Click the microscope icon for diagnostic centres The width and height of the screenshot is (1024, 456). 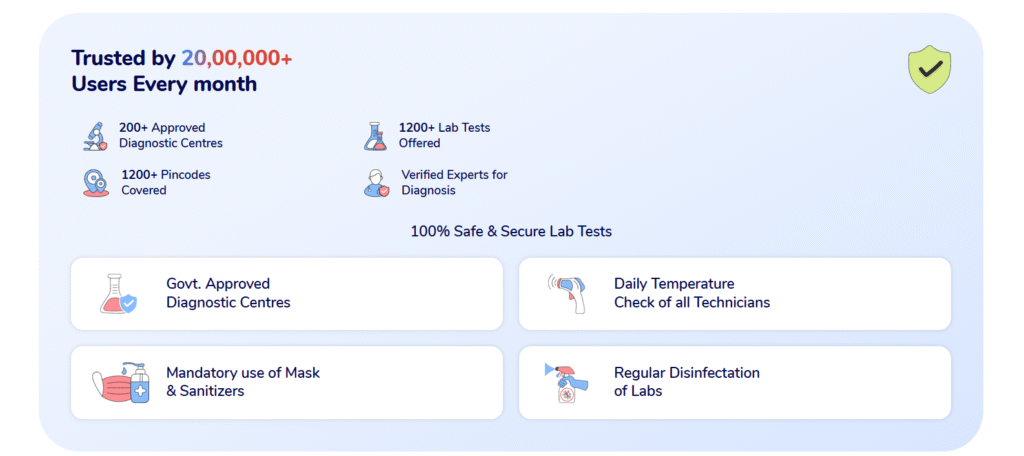point(96,135)
